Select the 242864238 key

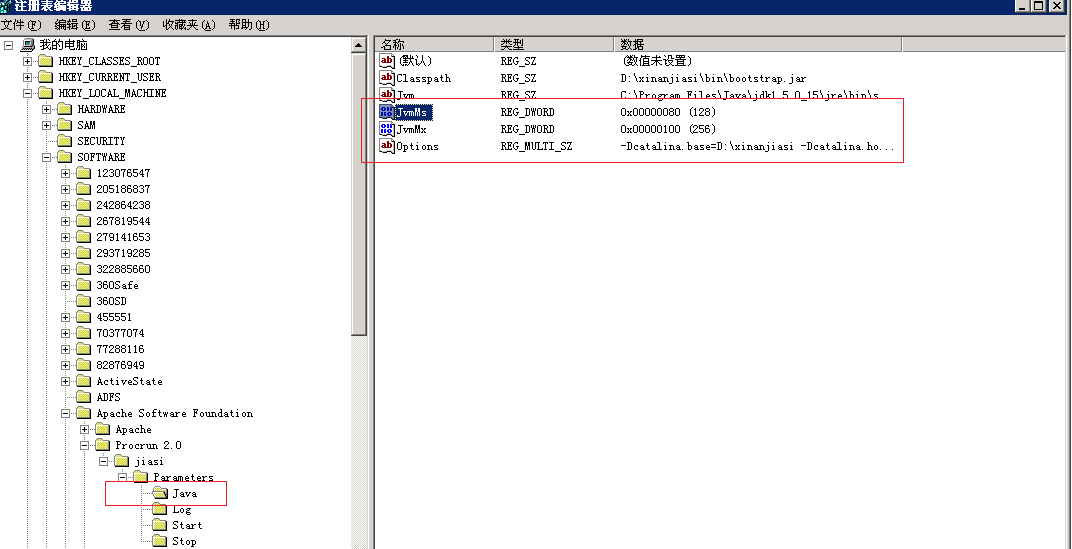point(123,205)
